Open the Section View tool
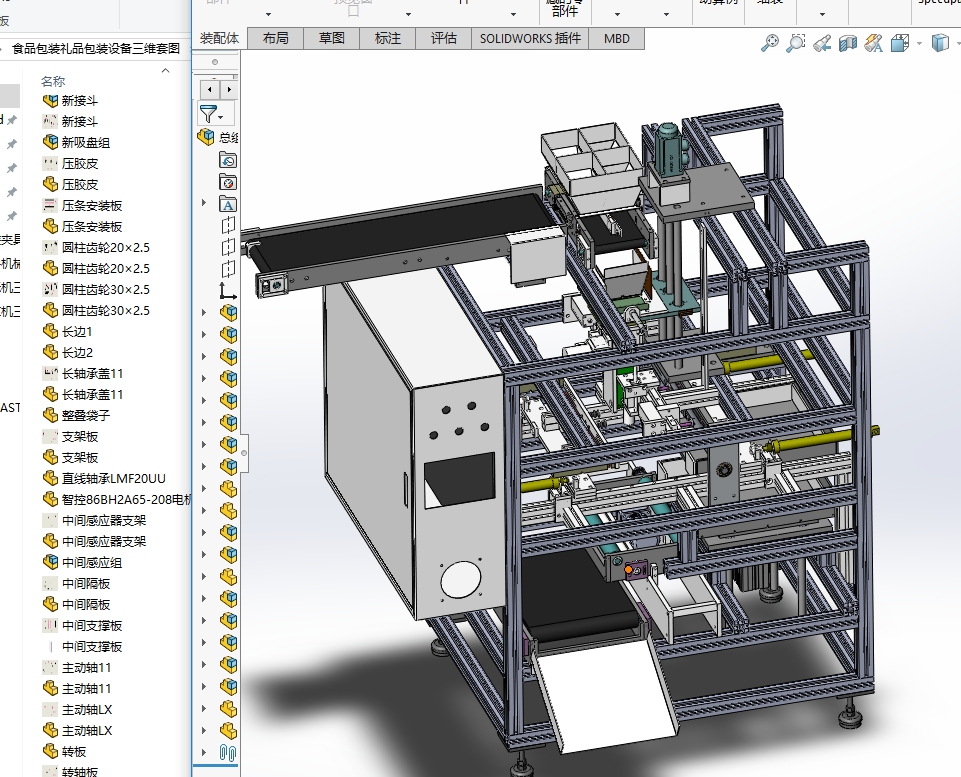The width and height of the screenshot is (961, 777). [848, 43]
